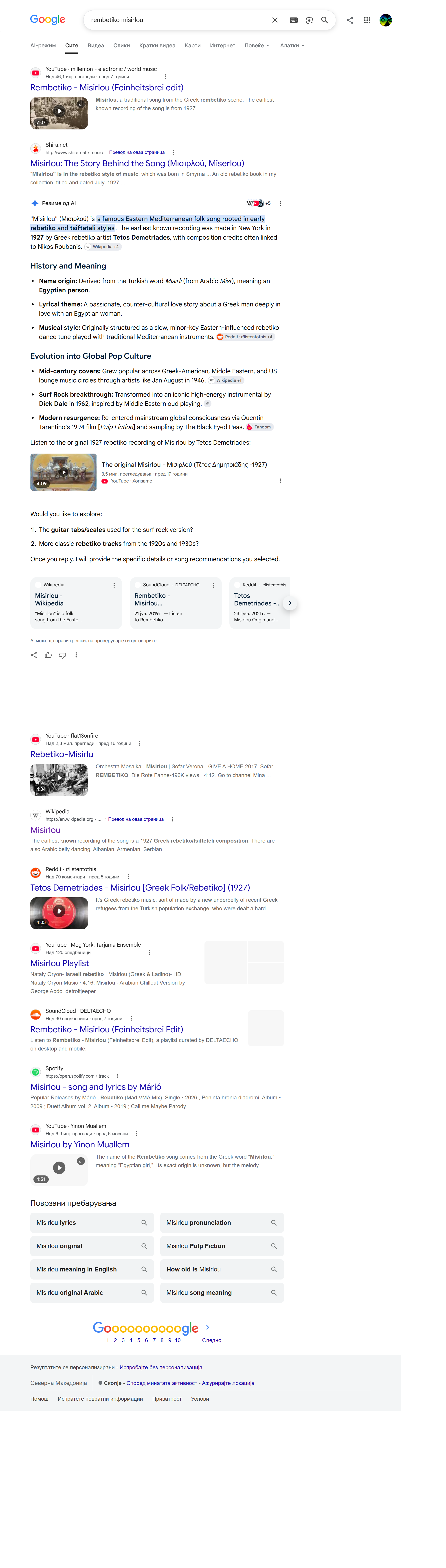
Task: Open options for the original Misirlou 1927 video
Action: pyautogui.click(x=280, y=481)
